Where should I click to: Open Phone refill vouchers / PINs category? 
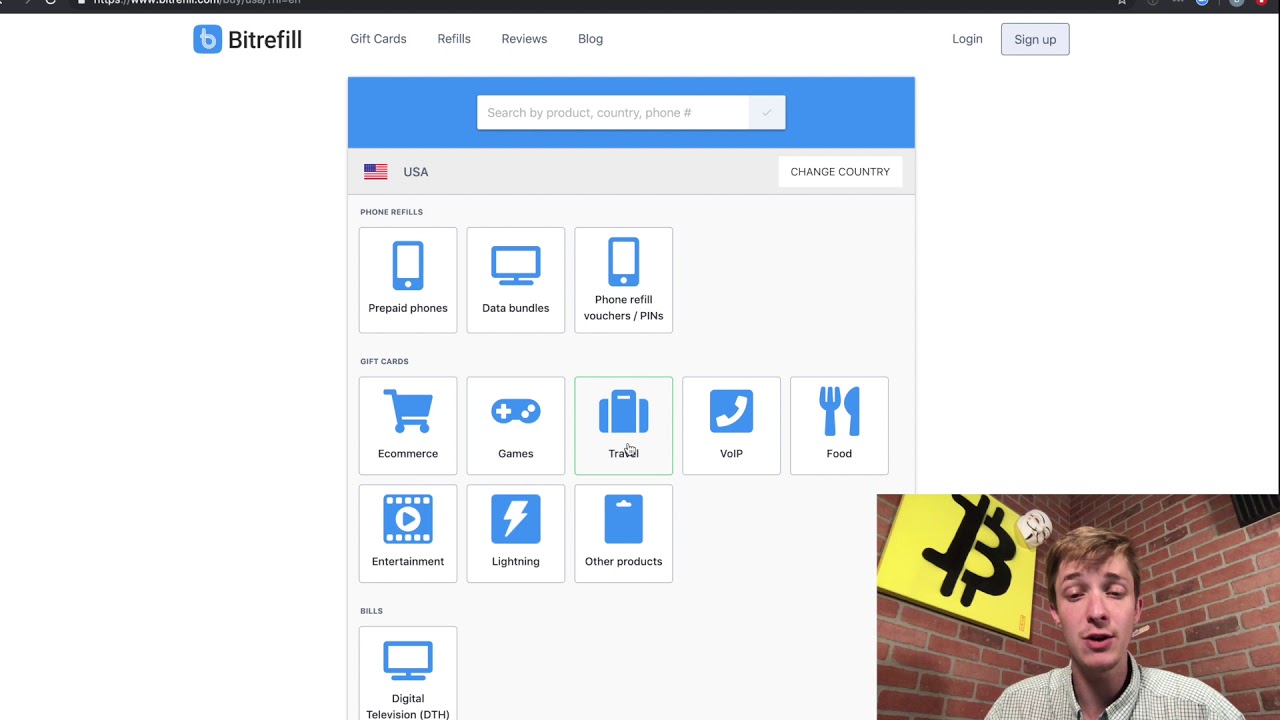tap(623, 280)
